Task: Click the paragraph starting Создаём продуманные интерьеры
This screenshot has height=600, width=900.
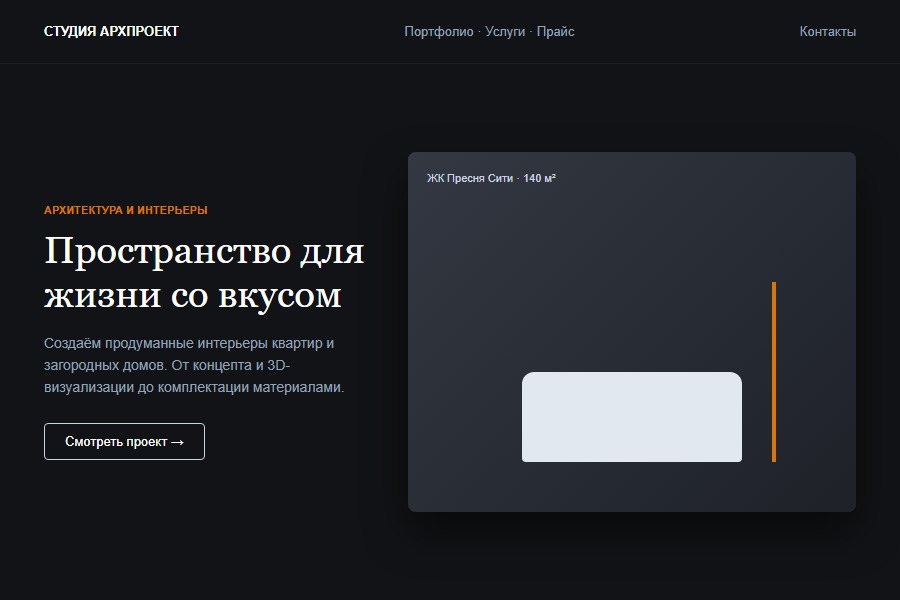Action: [x=194, y=365]
